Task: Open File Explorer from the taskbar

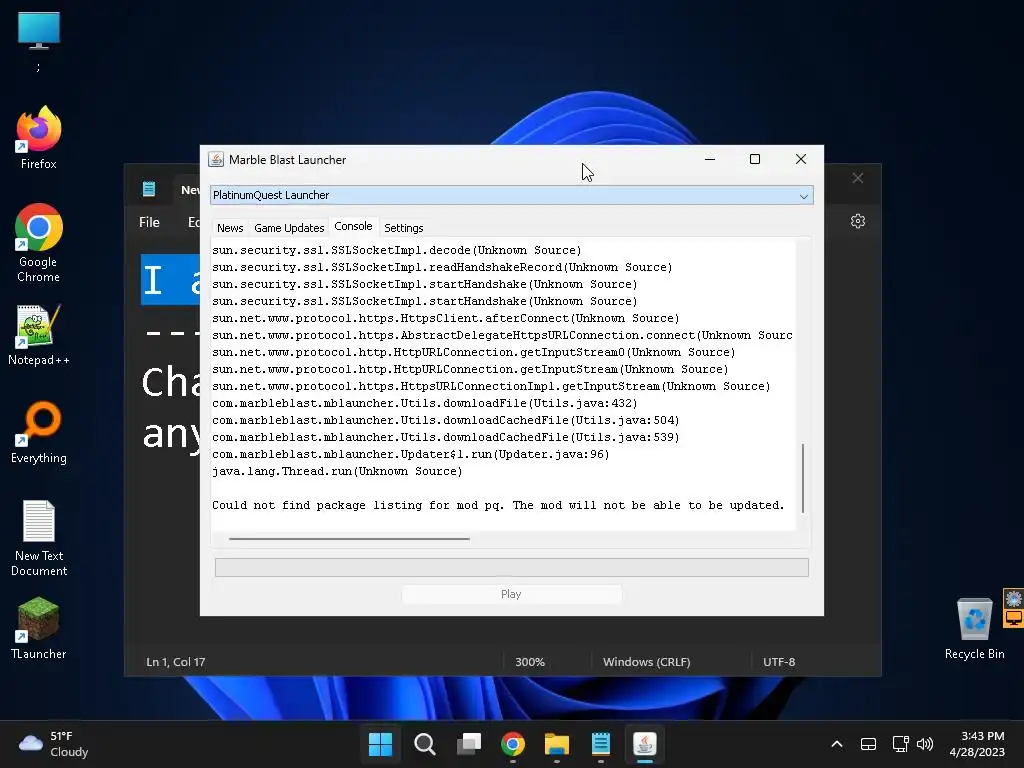Action: point(557,744)
